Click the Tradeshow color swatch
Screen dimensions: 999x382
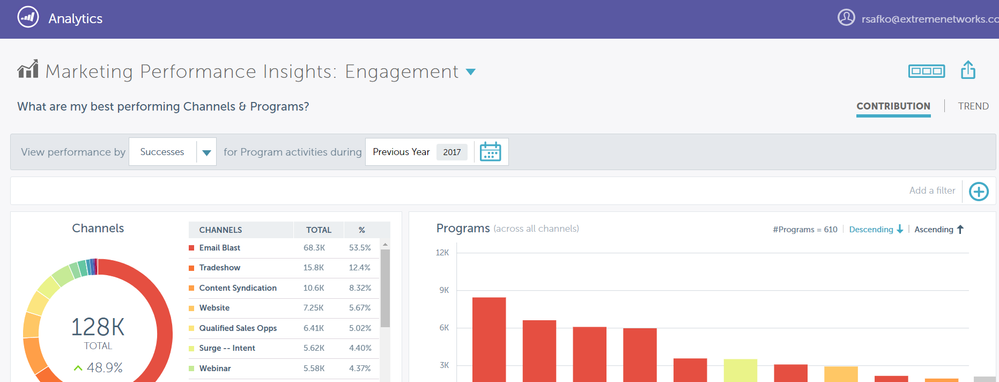tap(191, 268)
